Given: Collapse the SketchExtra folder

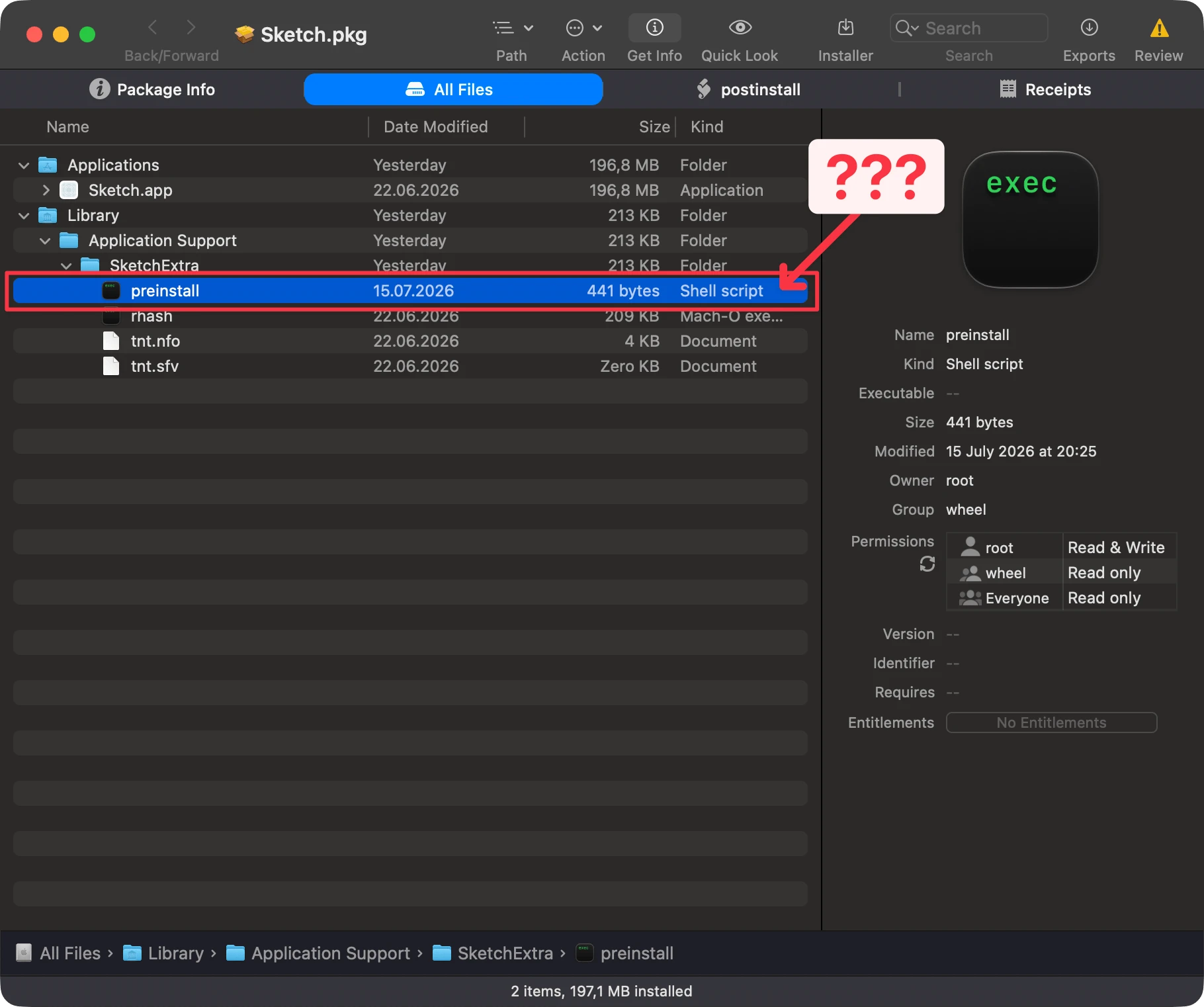Looking at the screenshot, I should 66,266.
